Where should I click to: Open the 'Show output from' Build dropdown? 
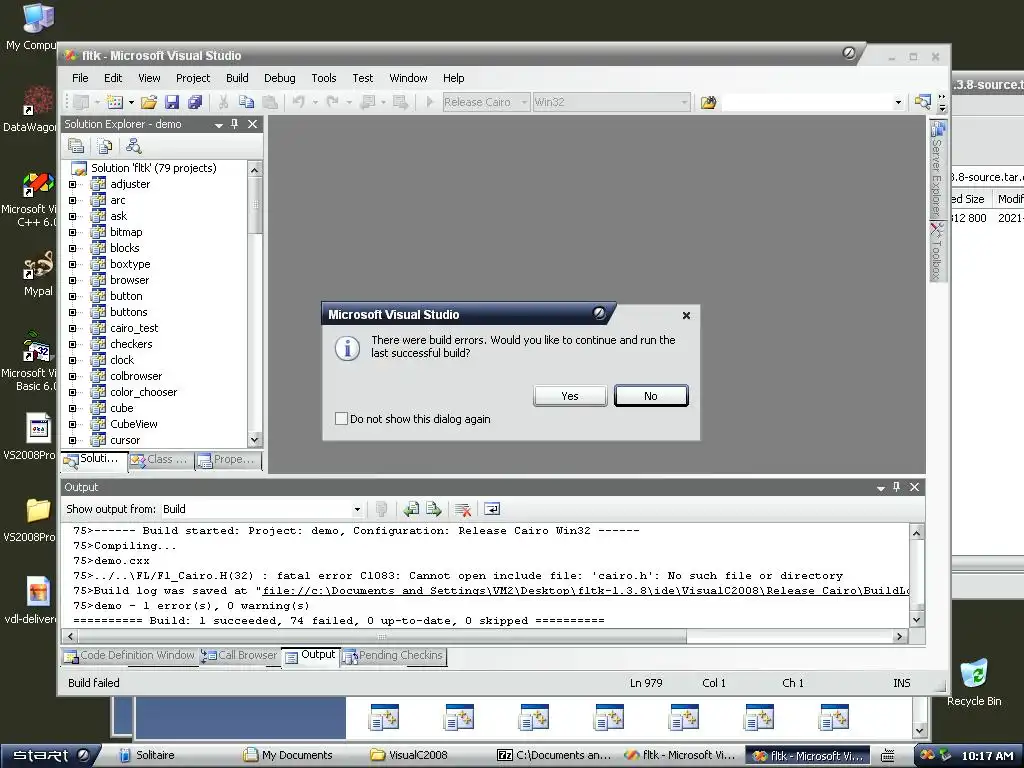pos(357,509)
